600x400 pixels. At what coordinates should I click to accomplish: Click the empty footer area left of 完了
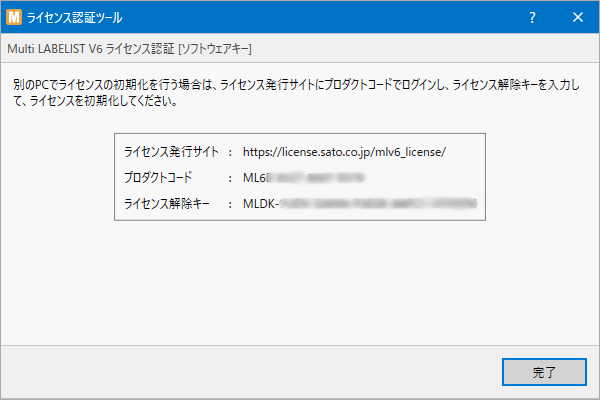coord(250,372)
